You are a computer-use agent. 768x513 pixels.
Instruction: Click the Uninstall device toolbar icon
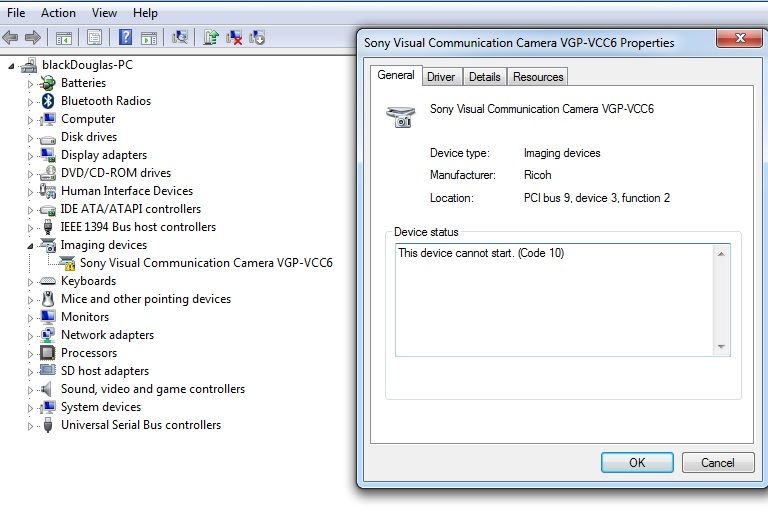click(234, 38)
